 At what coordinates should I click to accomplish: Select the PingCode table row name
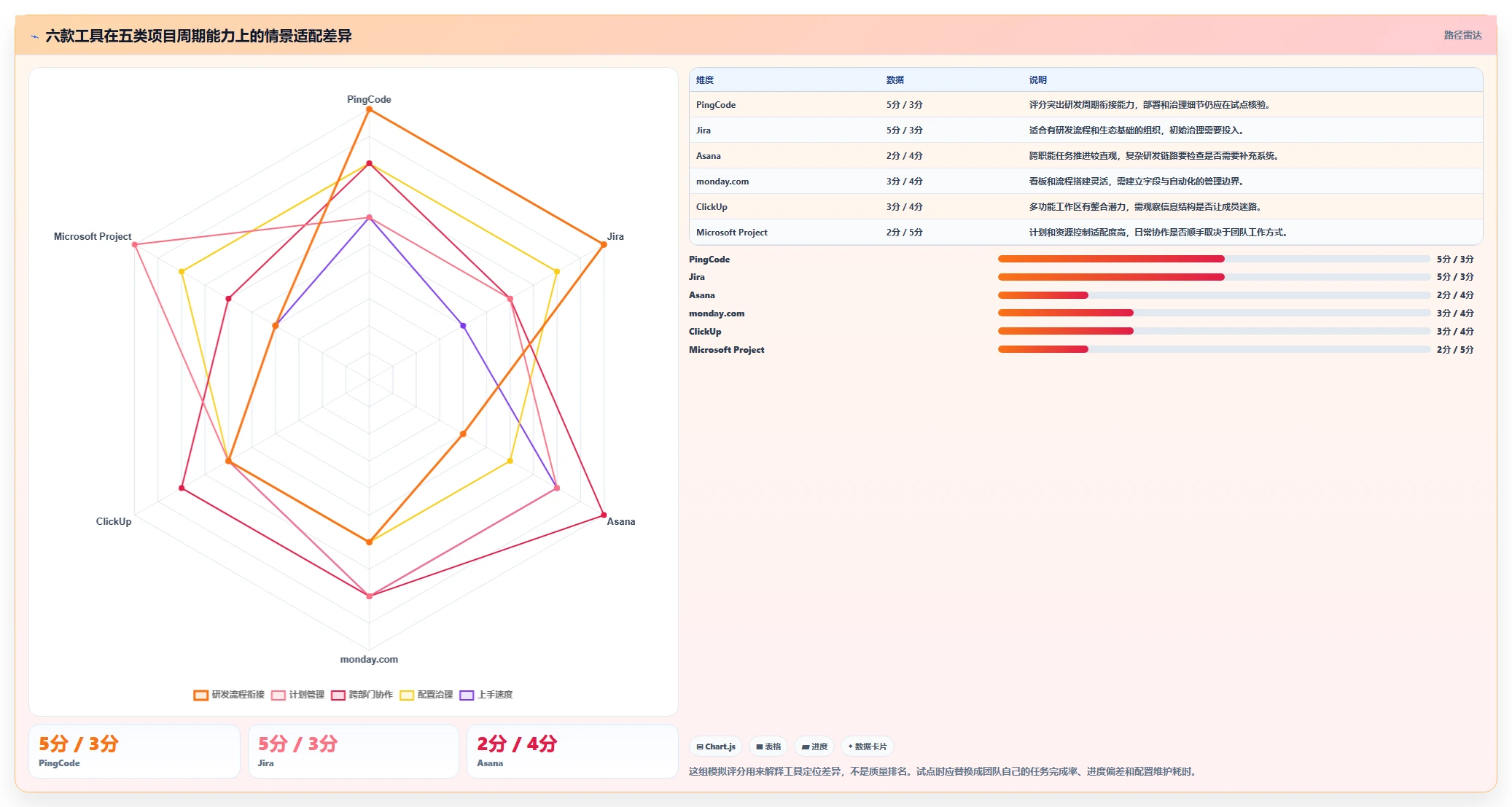pyautogui.click(x=716, y=105)
